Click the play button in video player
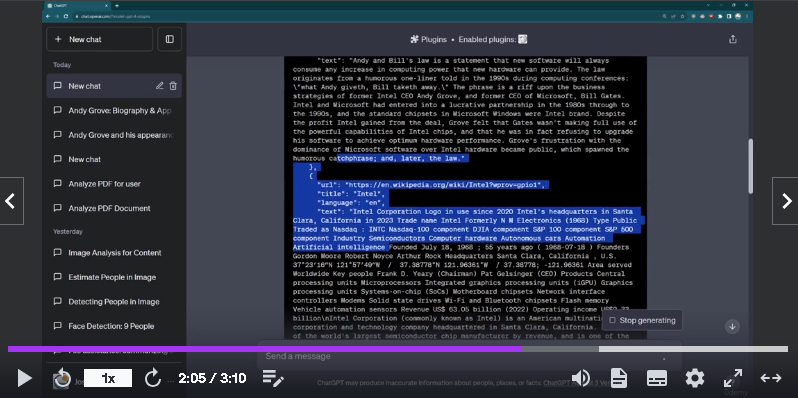This screenshot has height=398, width=798. pos(24,378)
